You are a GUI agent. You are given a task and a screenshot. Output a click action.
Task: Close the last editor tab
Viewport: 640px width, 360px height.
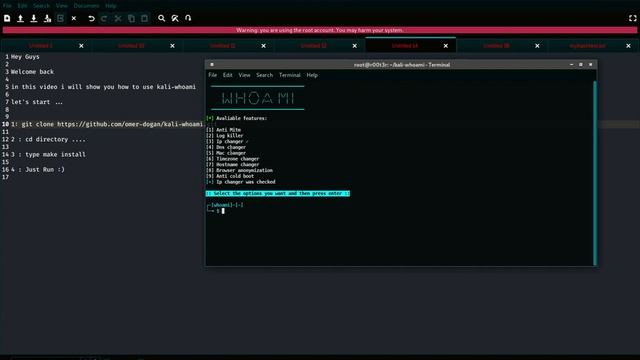(628, 46)
